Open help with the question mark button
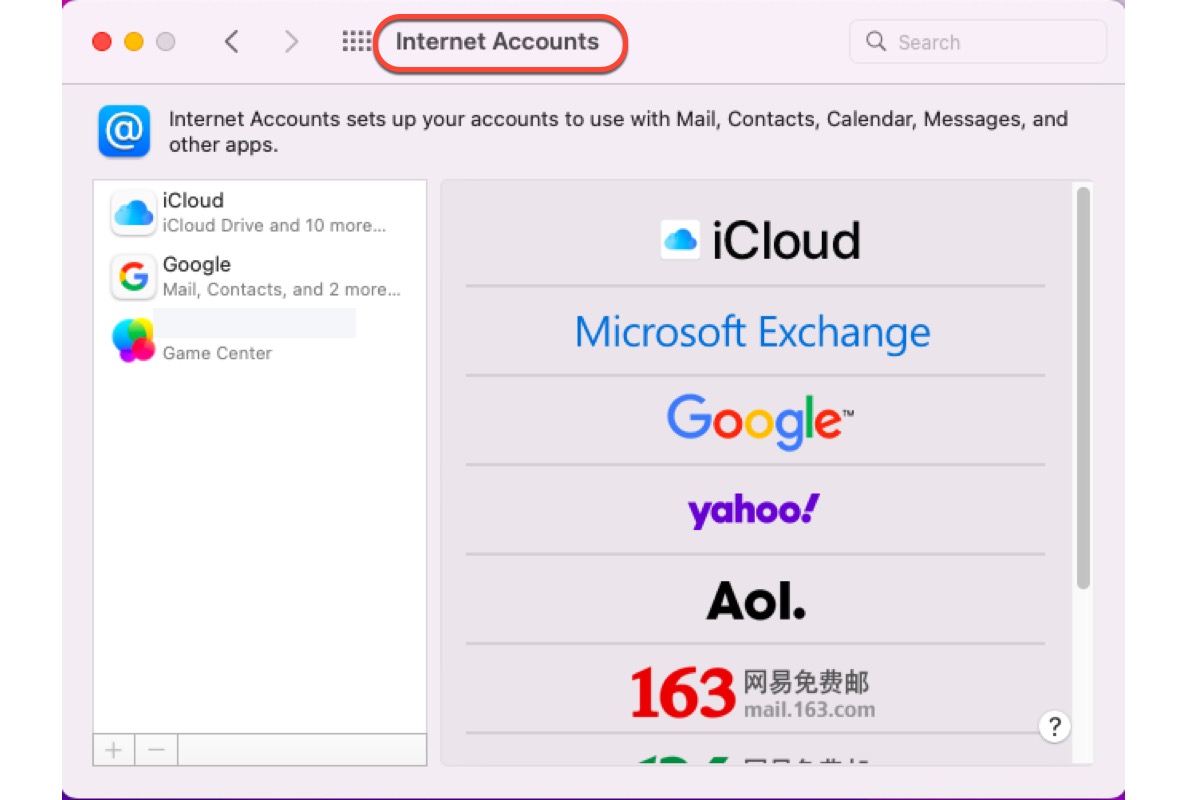This screenshot has width=1200, height=800. (x=1055, y=726)
